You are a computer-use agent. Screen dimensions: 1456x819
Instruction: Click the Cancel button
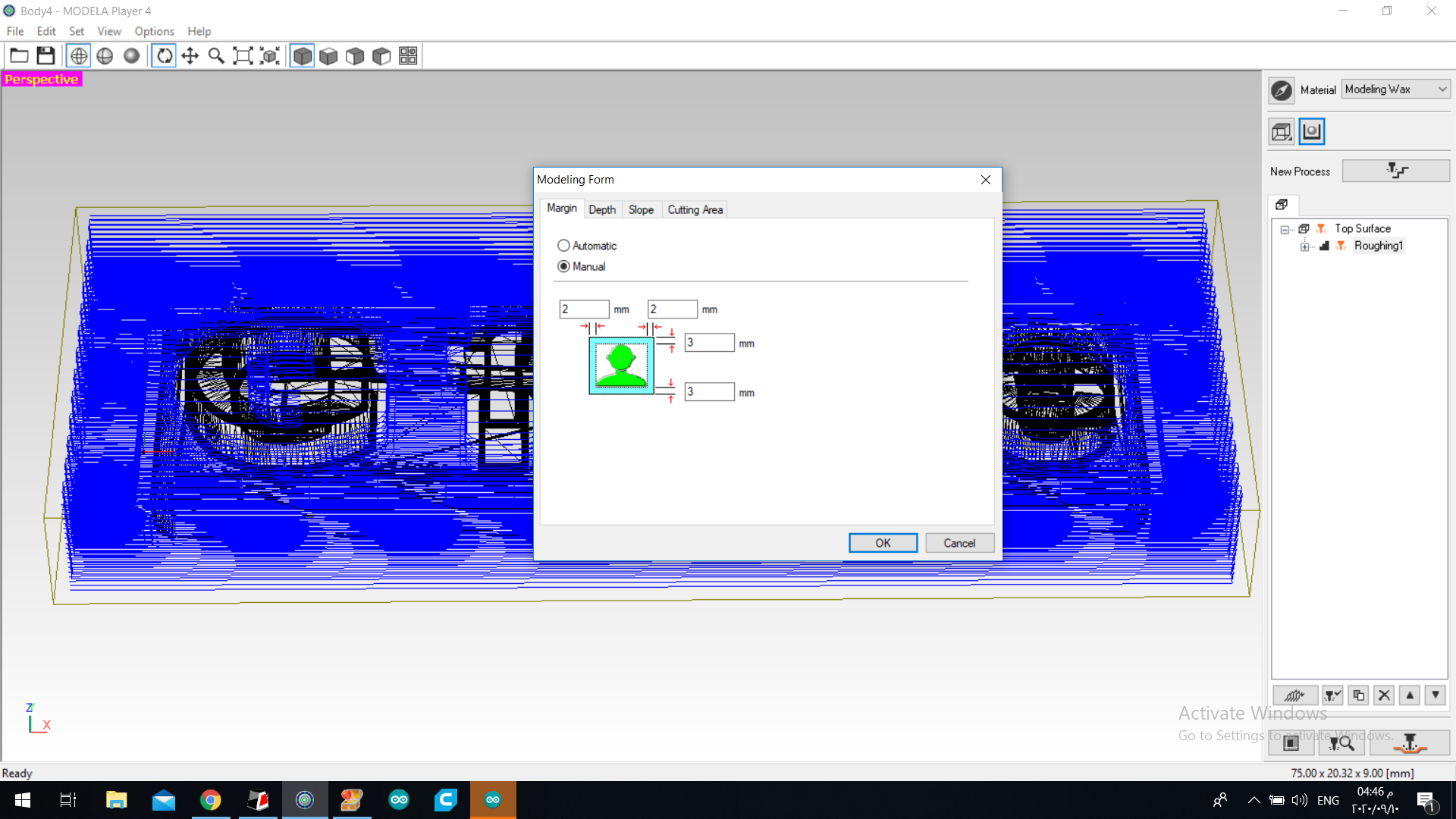[x=959, y=543]
